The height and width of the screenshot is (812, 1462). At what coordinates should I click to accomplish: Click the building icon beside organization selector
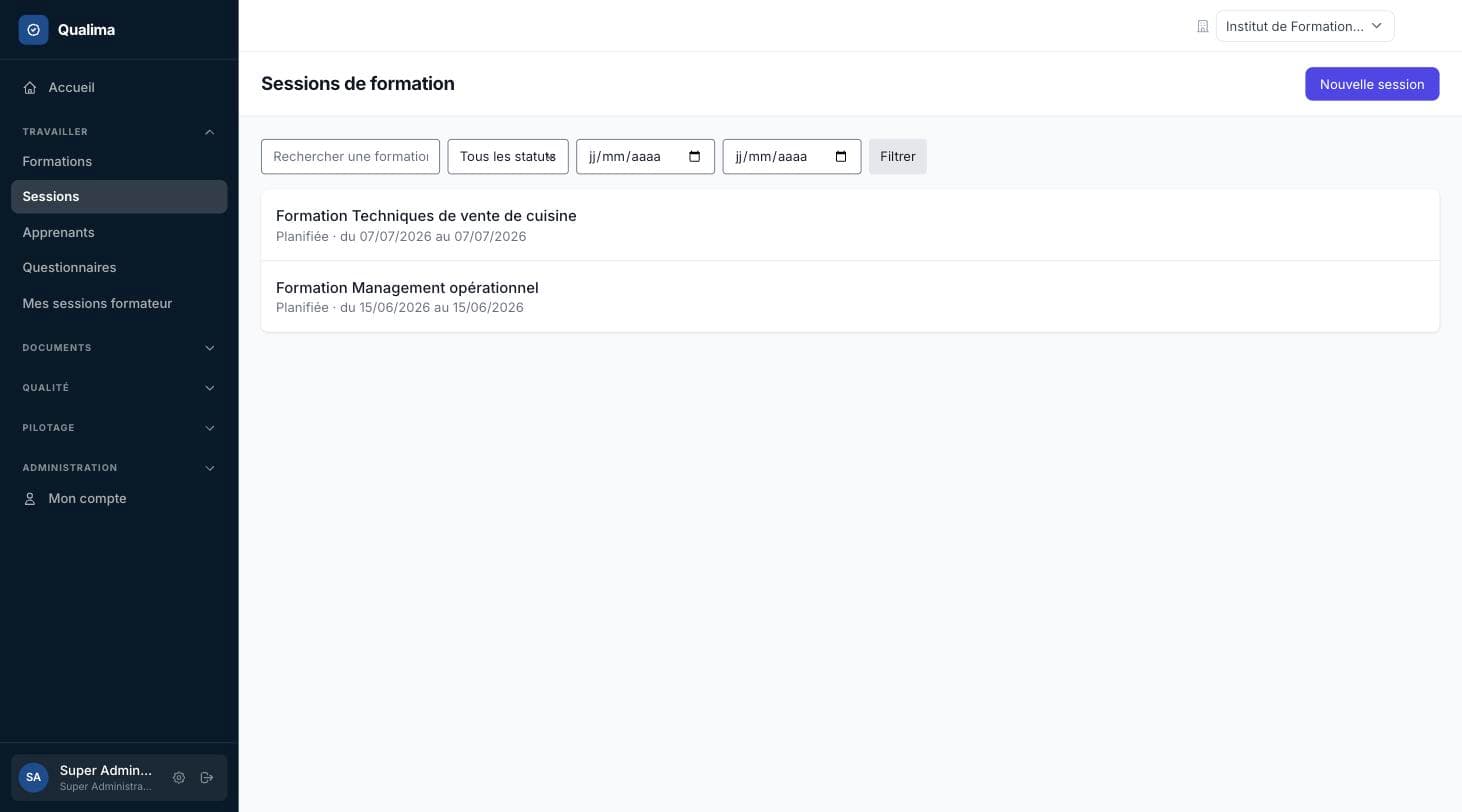click(1203, 27)
